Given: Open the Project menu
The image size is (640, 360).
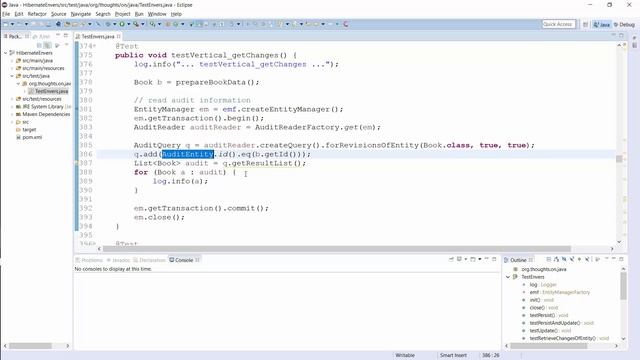Looking at the screenshot, I should [x=122, y=14].
